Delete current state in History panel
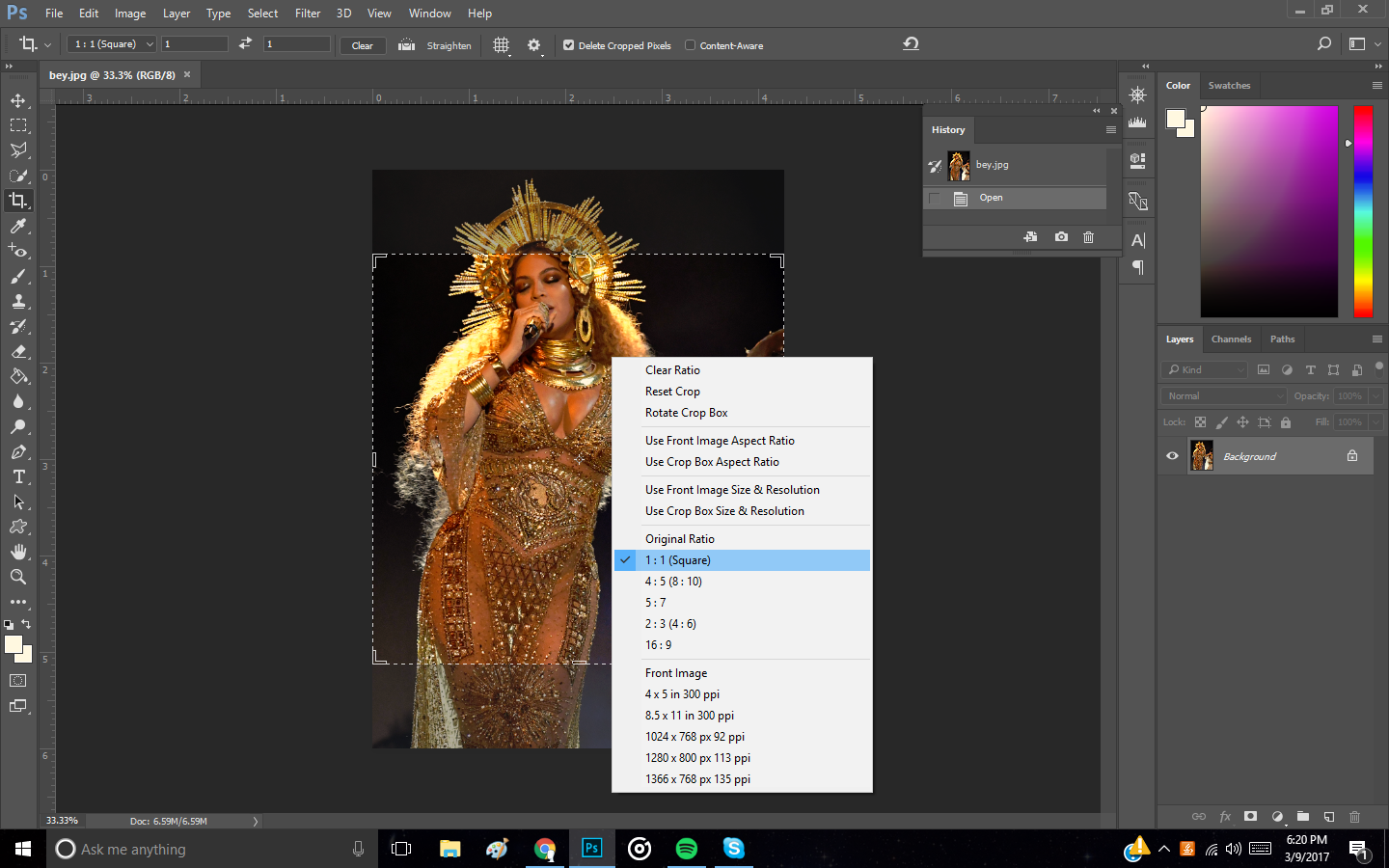This screenshot has height=868, width=1389. click(1088, 236)
